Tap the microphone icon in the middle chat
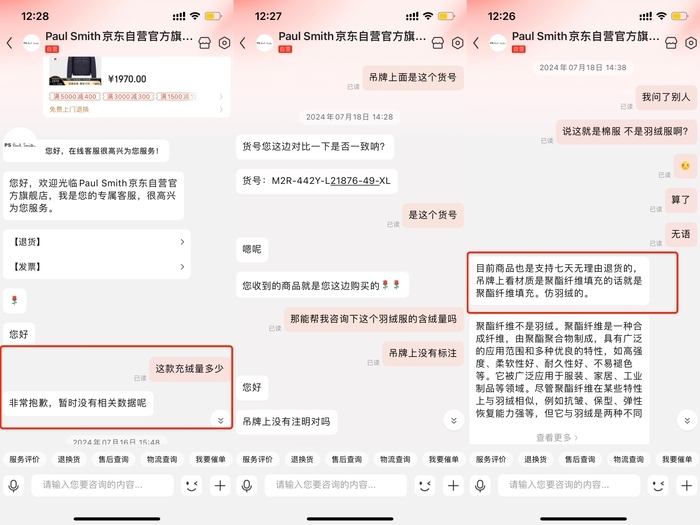Screen dimensions: 700x525 (247, 485)
